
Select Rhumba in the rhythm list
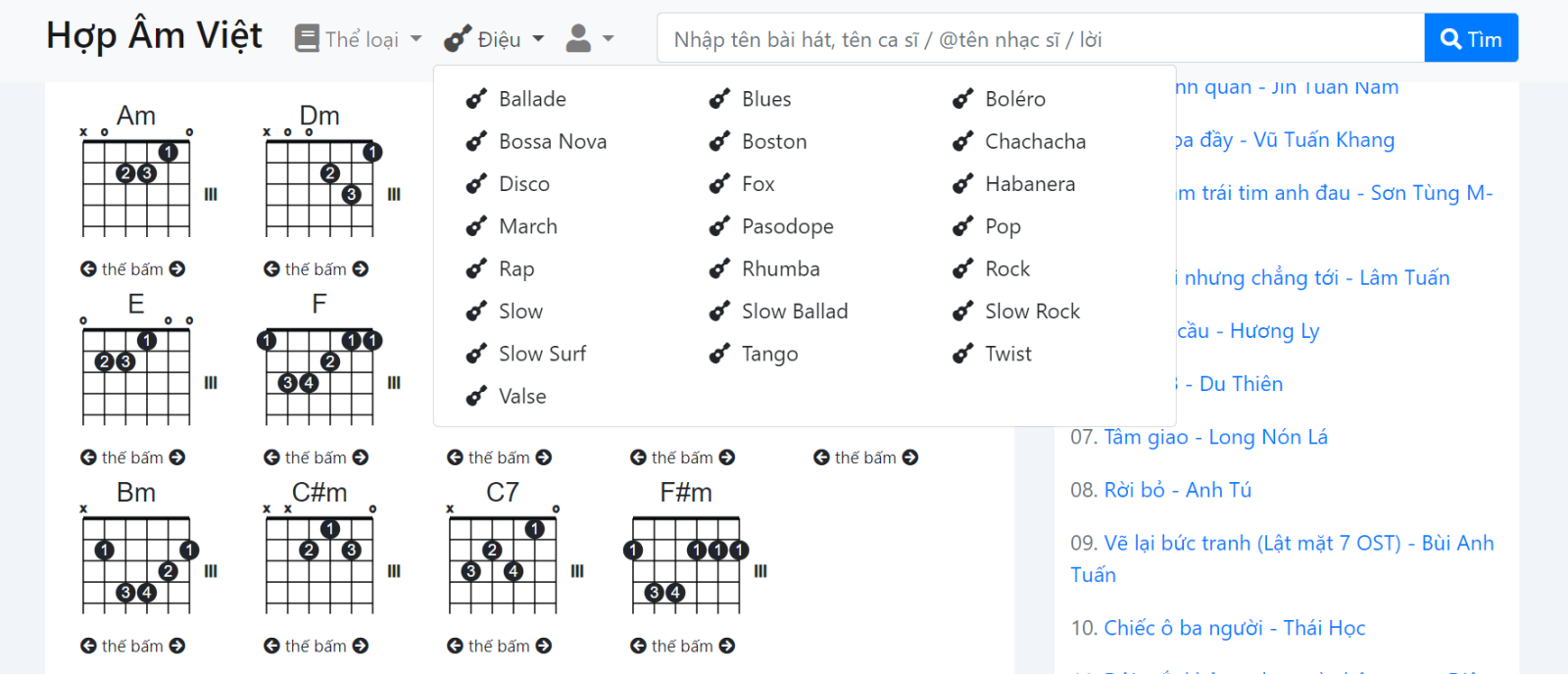click(x=780, y=268)
